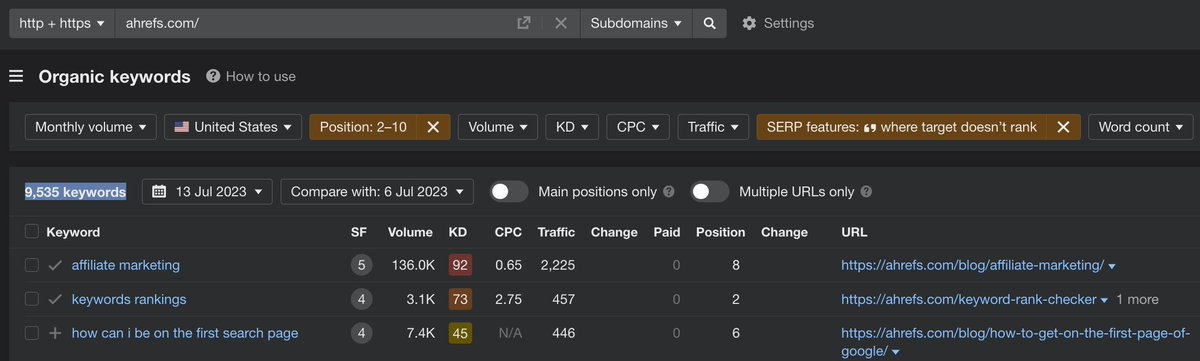Select all keywords with header checkbox
The width and height of the screenshot is (1200, 361).
pos(31,232)
